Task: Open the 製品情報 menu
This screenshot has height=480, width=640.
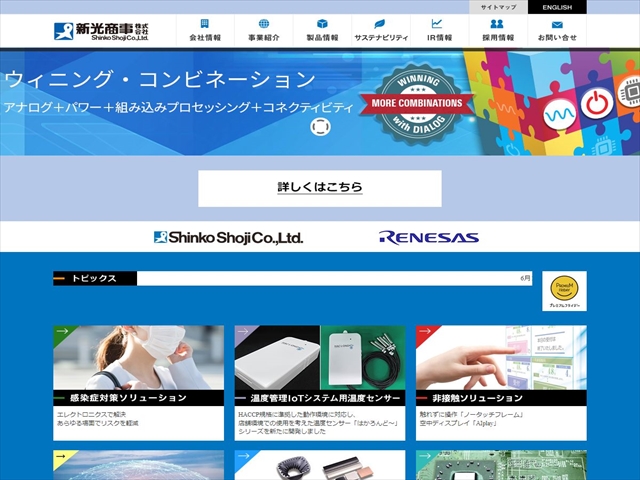Action: pos(322,31)
